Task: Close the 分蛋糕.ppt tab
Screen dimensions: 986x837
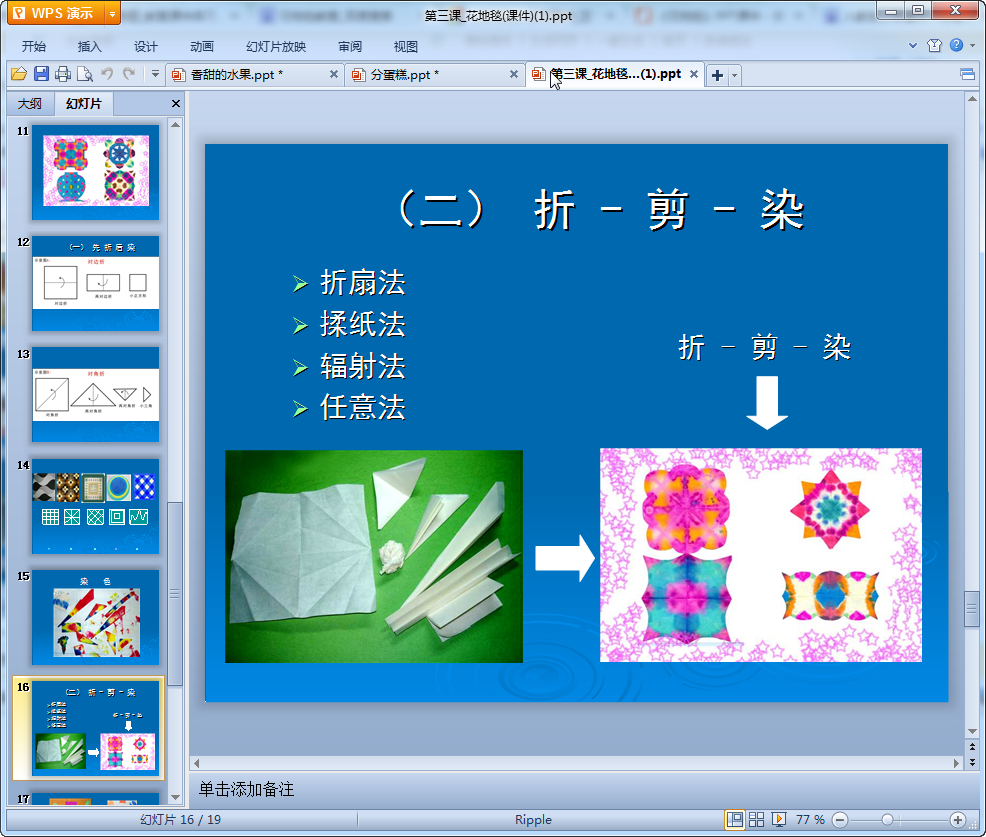Action: (x=514, y=74)
